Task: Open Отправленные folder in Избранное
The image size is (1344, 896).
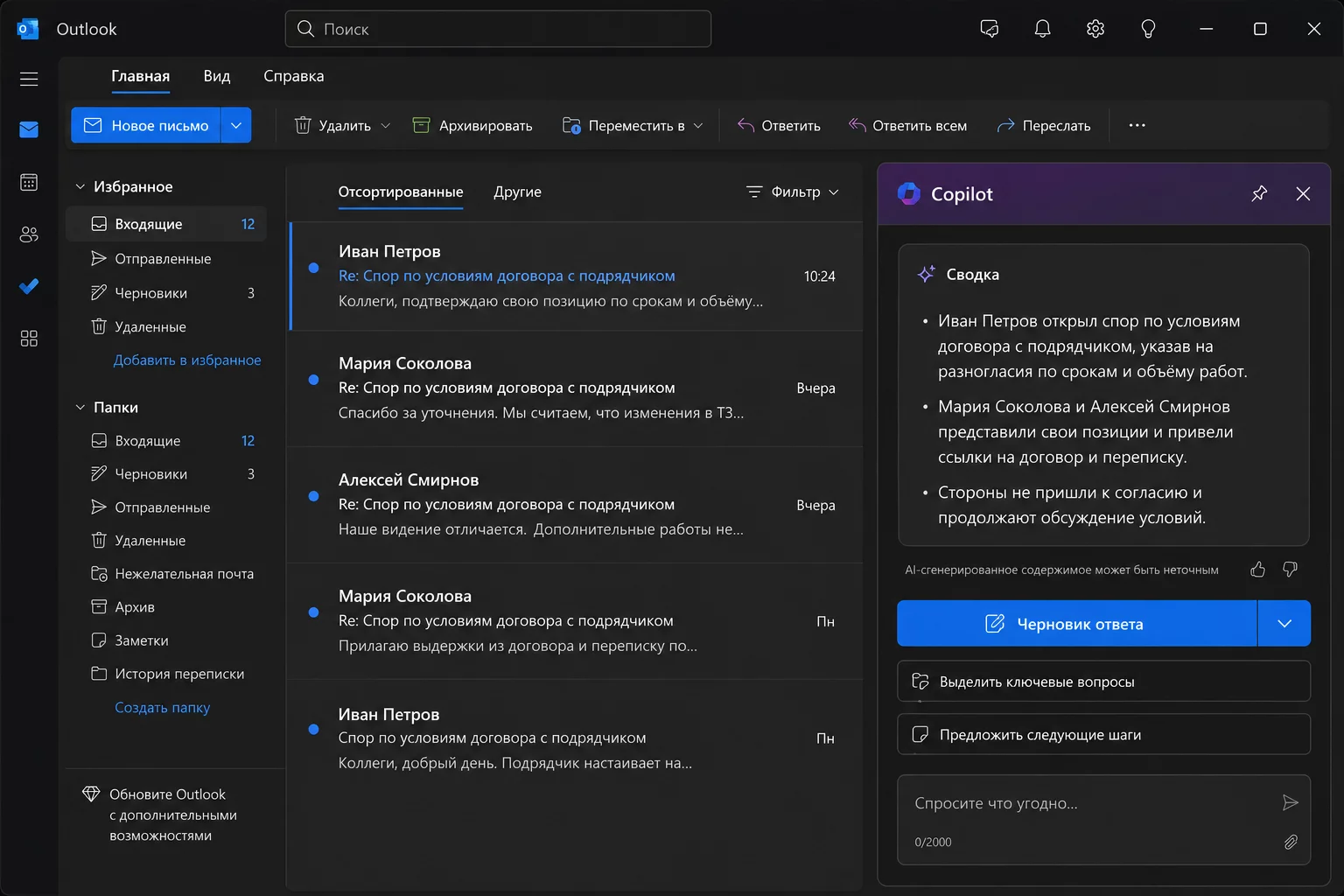Action: (x=166, y=258)
